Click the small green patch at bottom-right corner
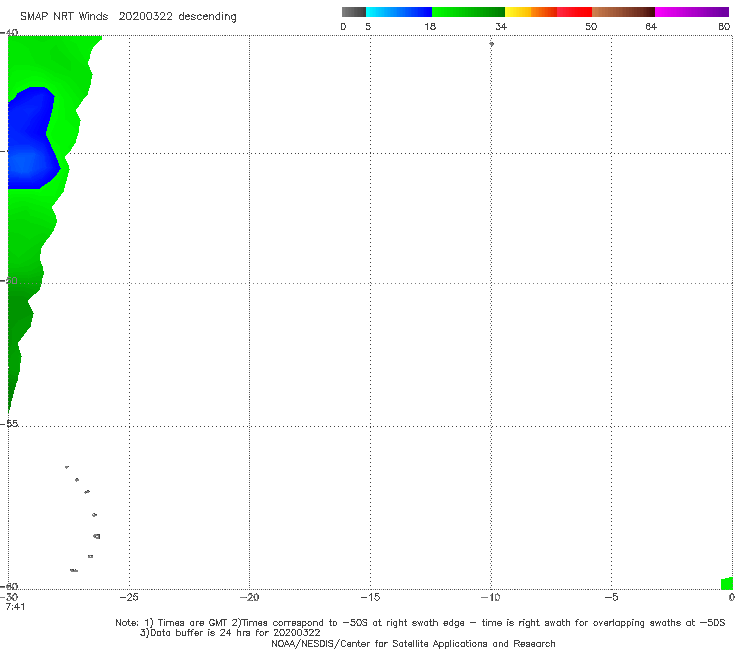 tap(727, 583)
